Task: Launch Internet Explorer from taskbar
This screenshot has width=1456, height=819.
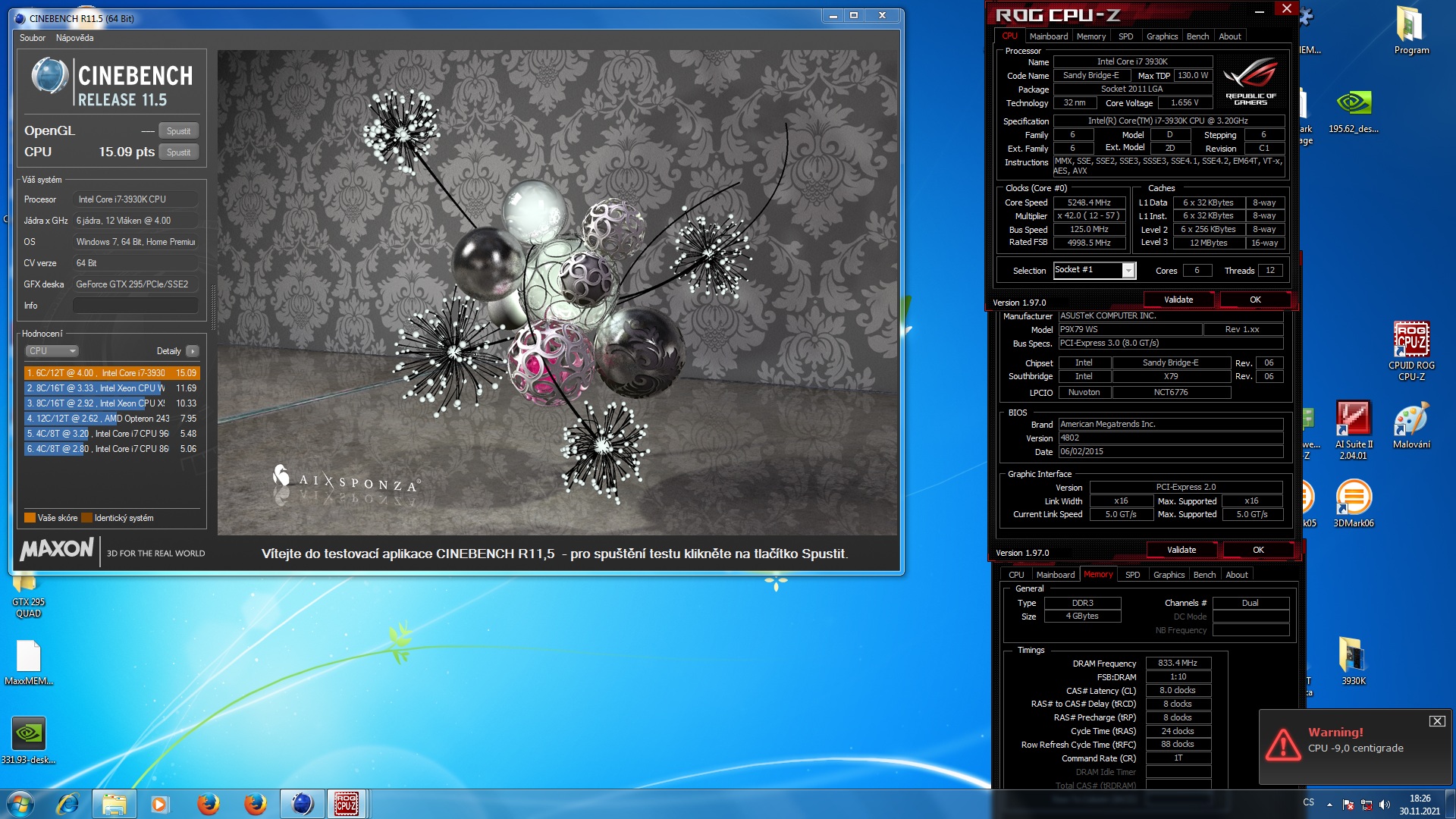Action: click(x=67, y=804)
